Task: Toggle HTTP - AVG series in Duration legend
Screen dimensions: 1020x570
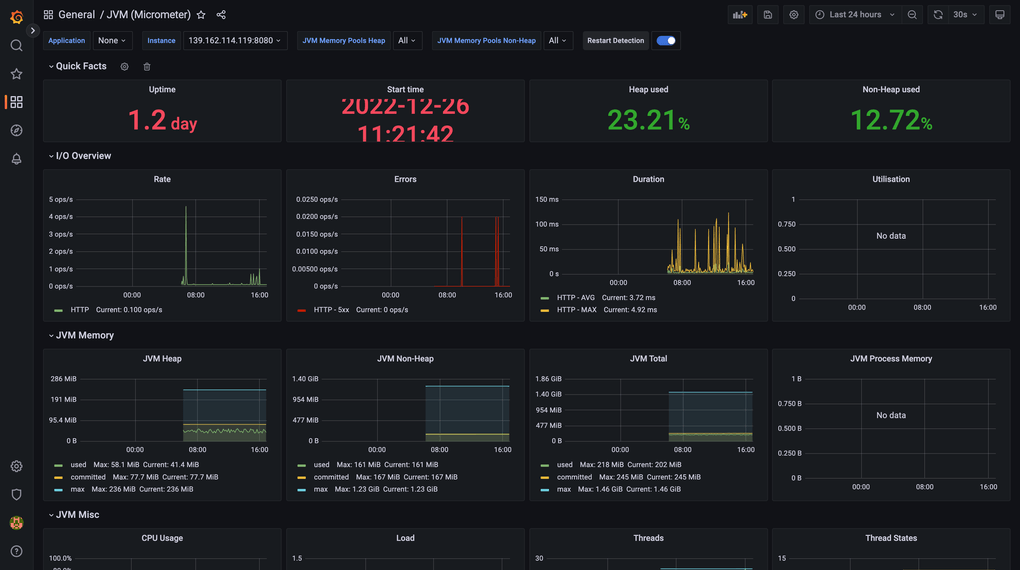Action: click(575, 298)
